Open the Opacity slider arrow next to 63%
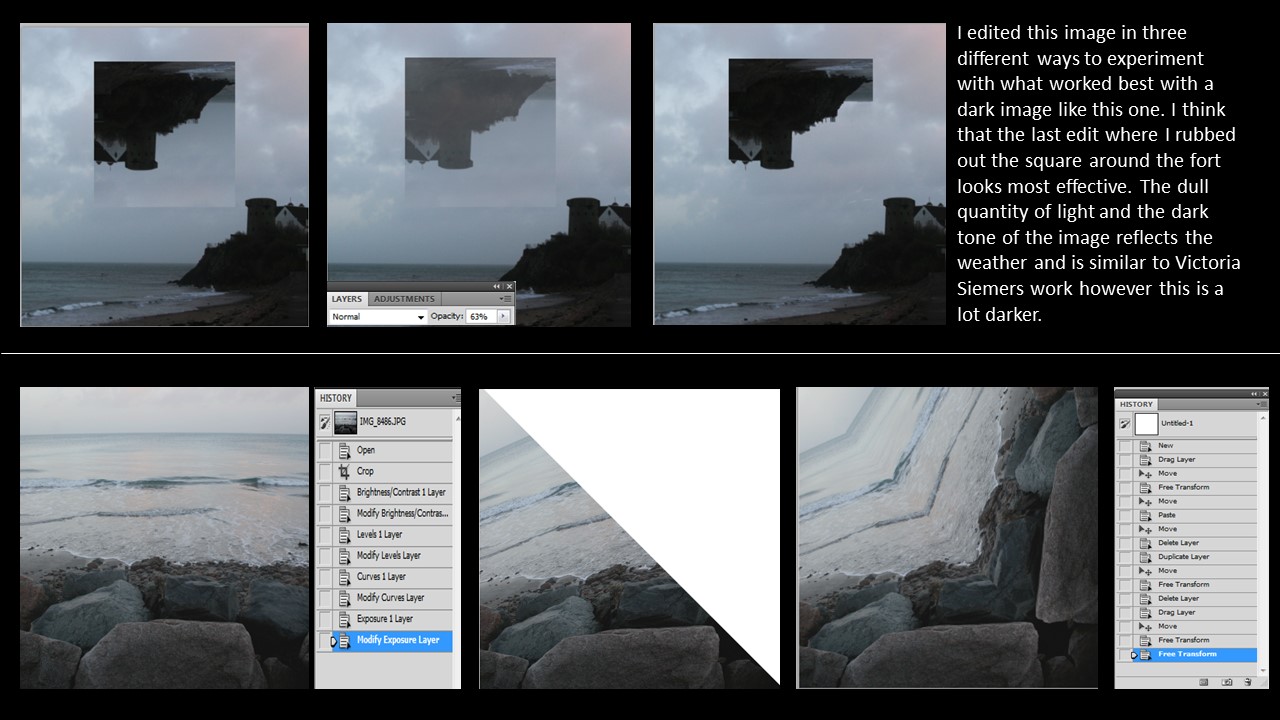1280x720 pixels. (x=504, y=317)
